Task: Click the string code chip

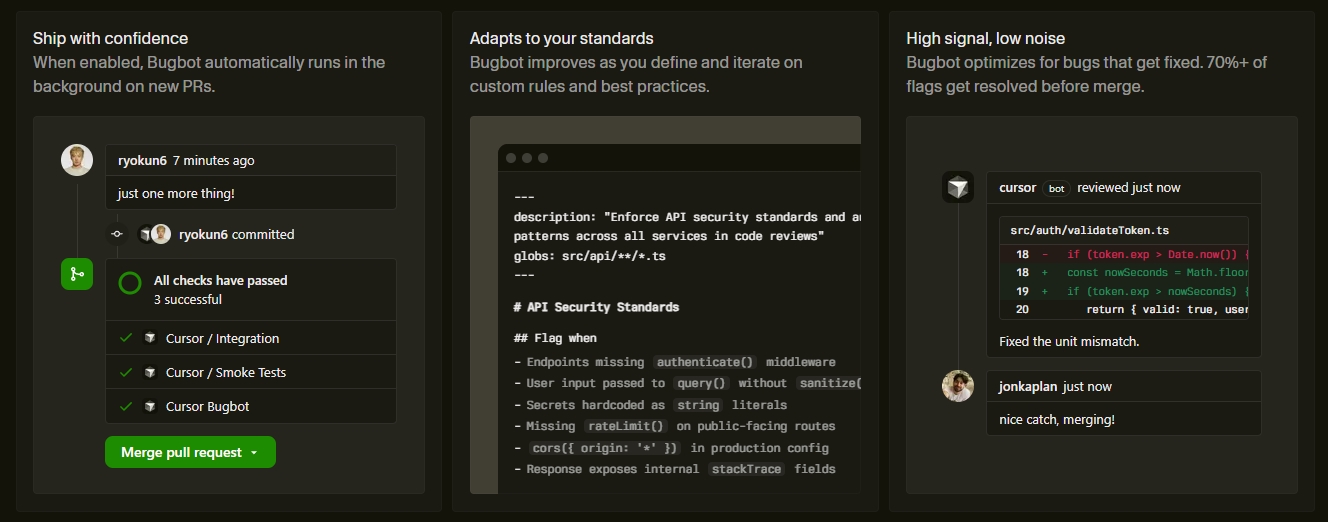Action: pos(698,405)
